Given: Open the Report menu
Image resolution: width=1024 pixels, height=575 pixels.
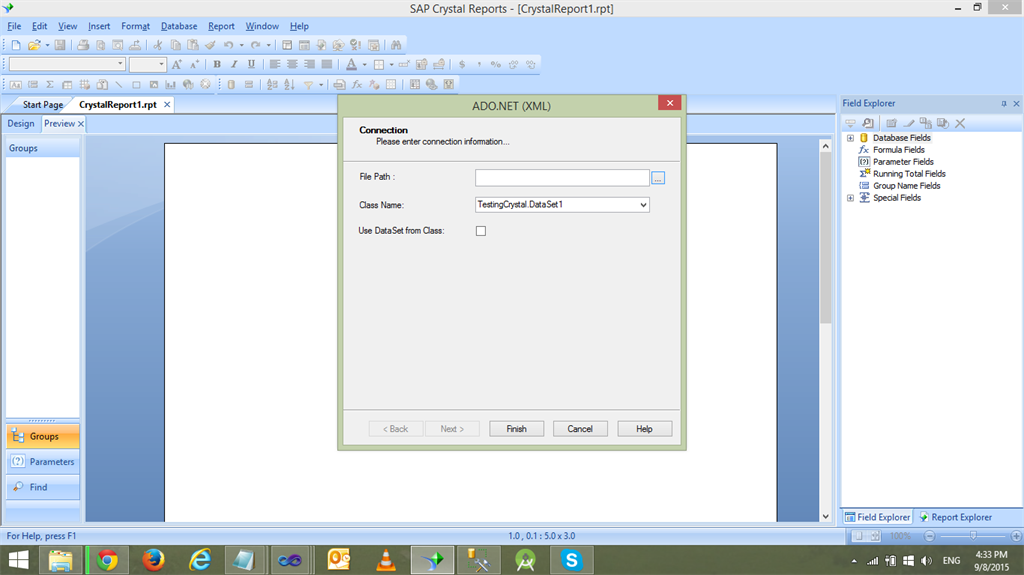Looking at the screenshot, I should 221,26.
